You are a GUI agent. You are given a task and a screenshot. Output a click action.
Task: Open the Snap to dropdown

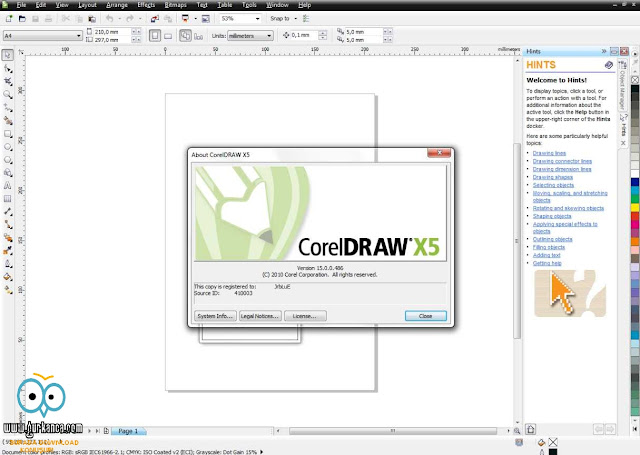(x=296, y=18)
